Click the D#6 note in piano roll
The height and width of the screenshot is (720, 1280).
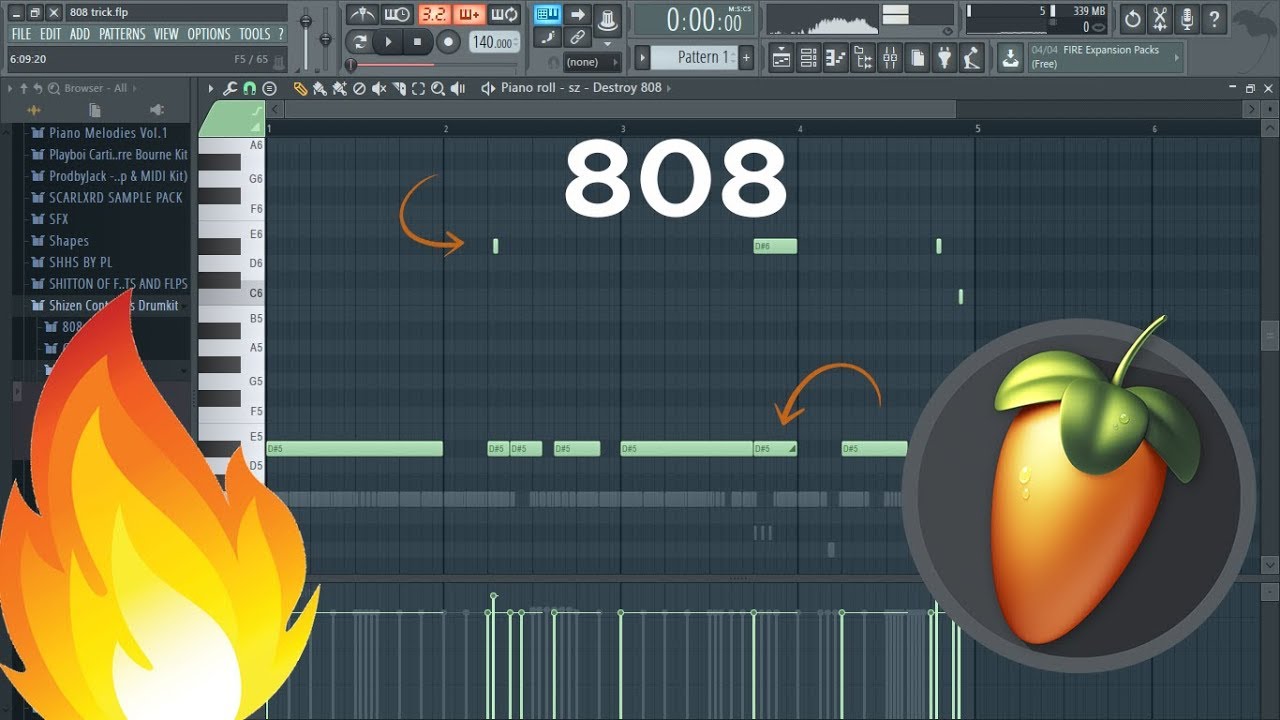775,246
